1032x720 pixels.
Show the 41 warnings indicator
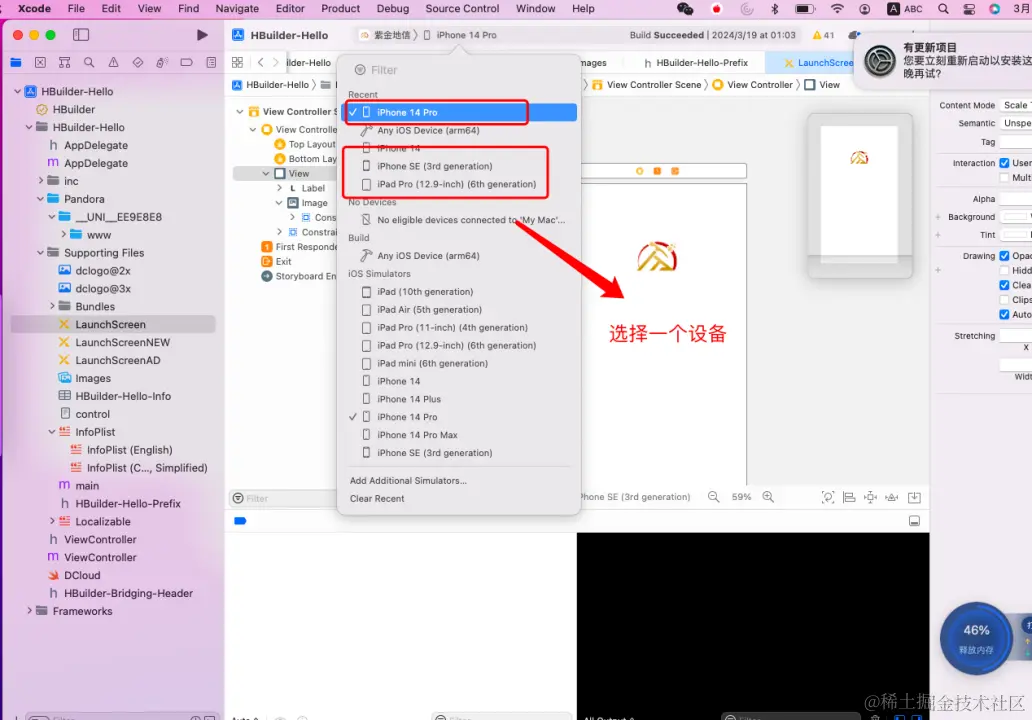[823, 35]
